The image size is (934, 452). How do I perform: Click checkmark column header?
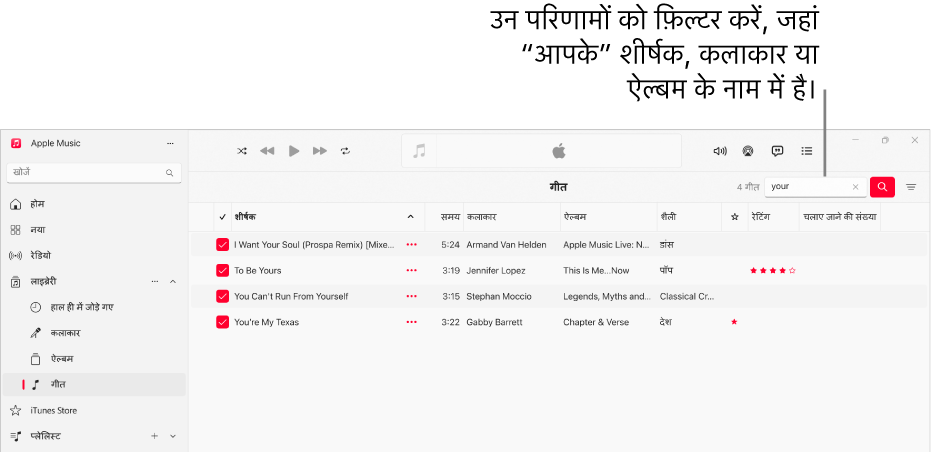[222, 217]
